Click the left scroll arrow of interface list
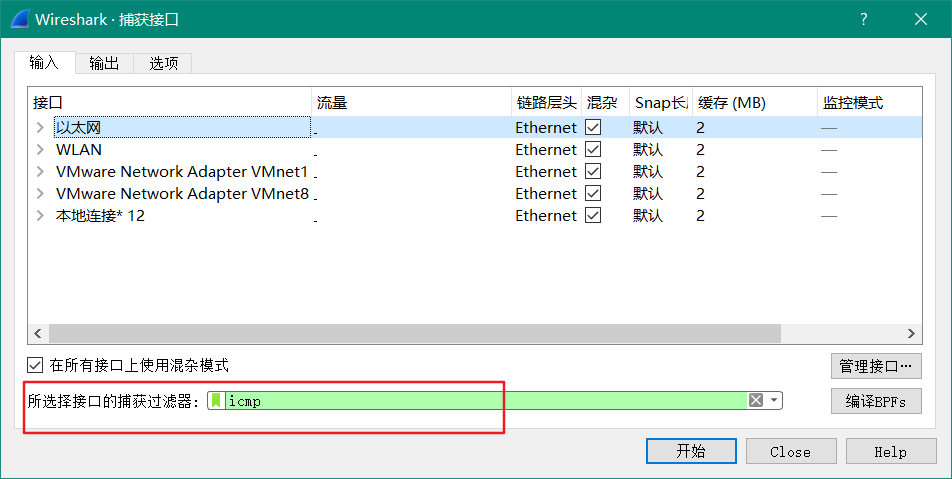 point(38,333)
